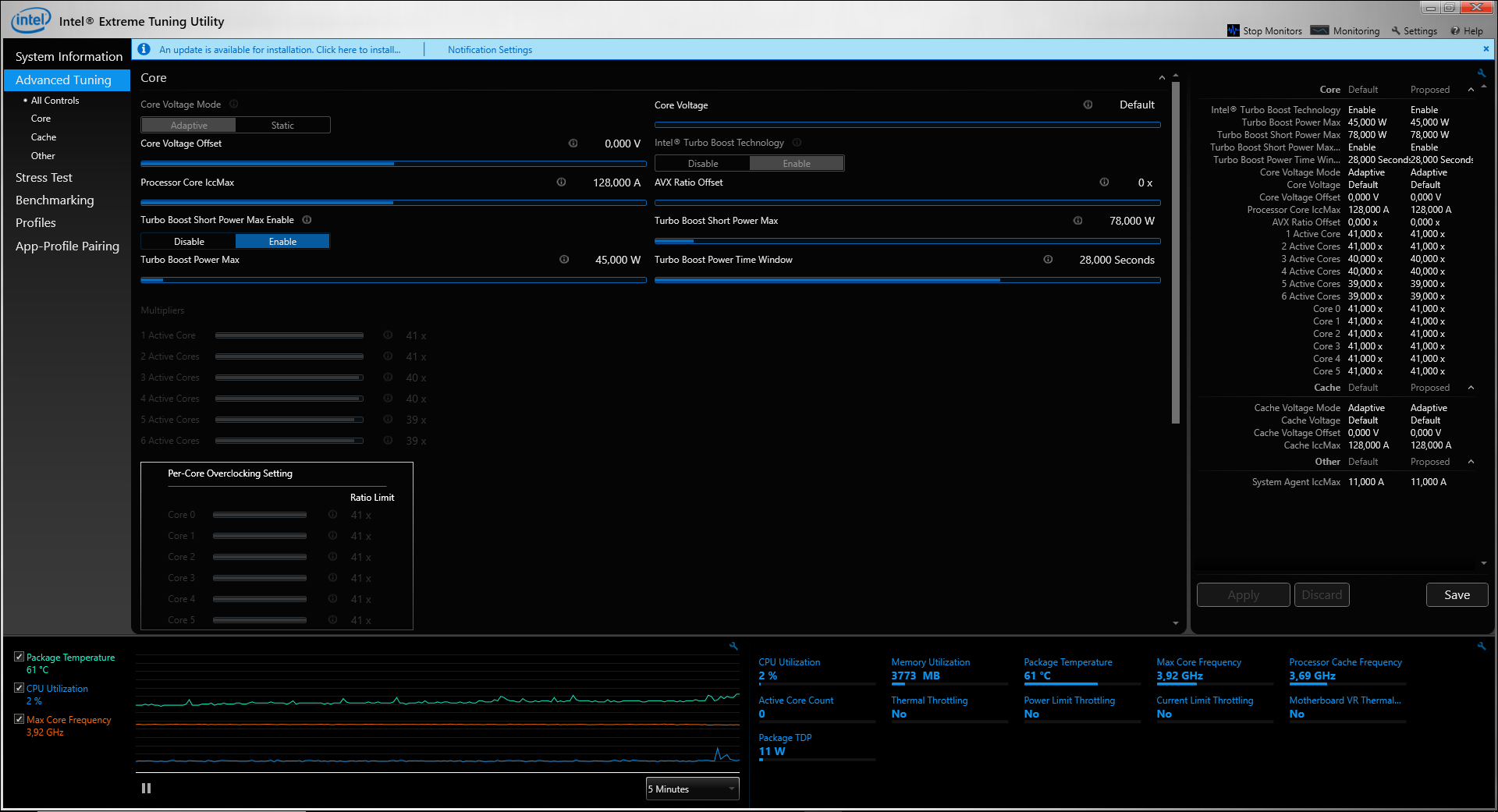
Task: Click the info icon for 1 Active Core multiplier
Action: point(388,335)
